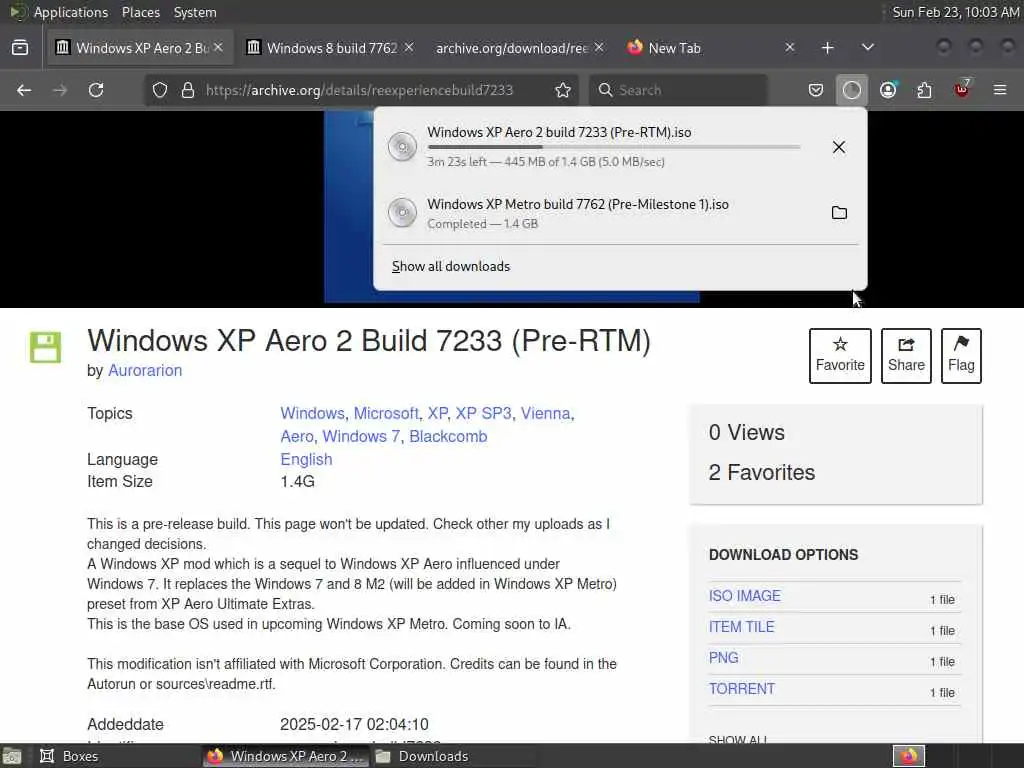Open the Firefox account icon

888,90
